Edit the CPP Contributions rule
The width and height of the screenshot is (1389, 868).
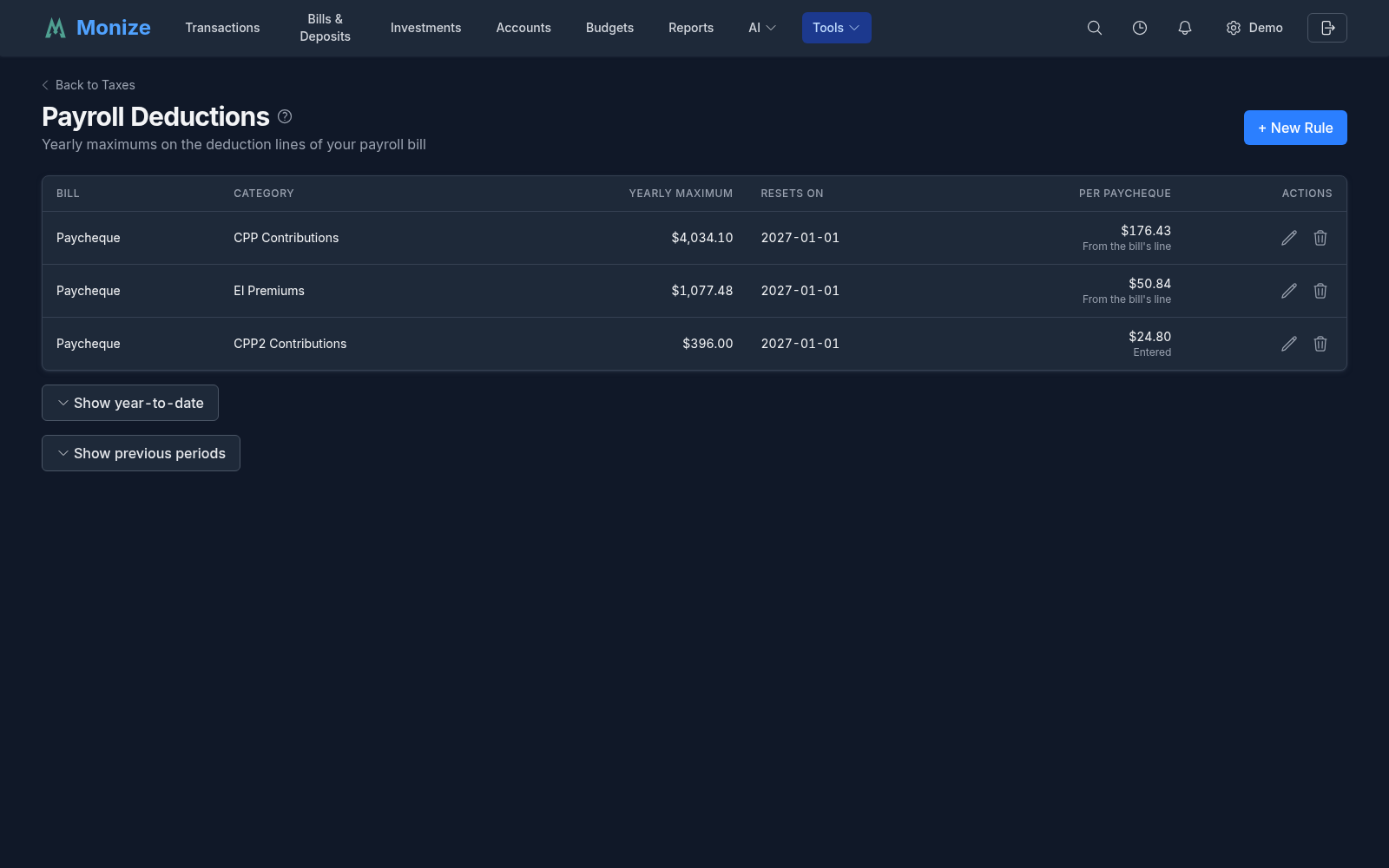coord(1289,238)
